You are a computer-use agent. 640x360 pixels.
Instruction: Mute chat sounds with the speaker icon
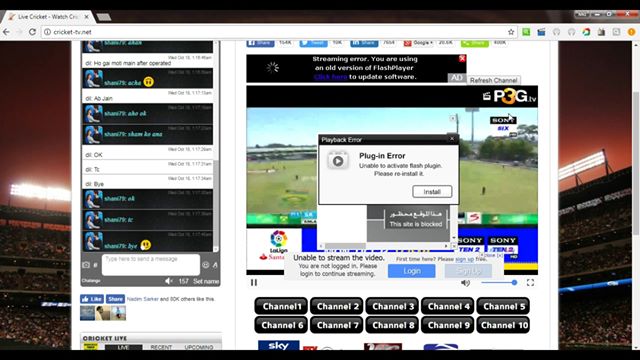point(169,281)
